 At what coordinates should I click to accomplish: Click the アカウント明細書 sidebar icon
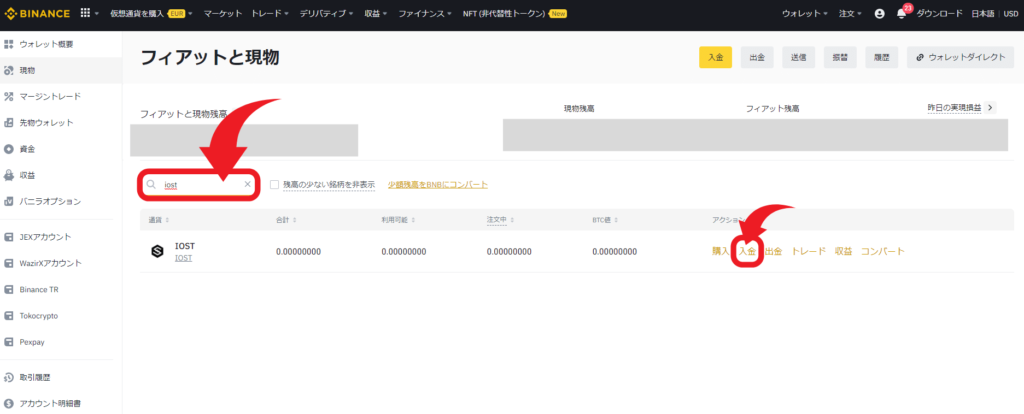tap(8, 404)
